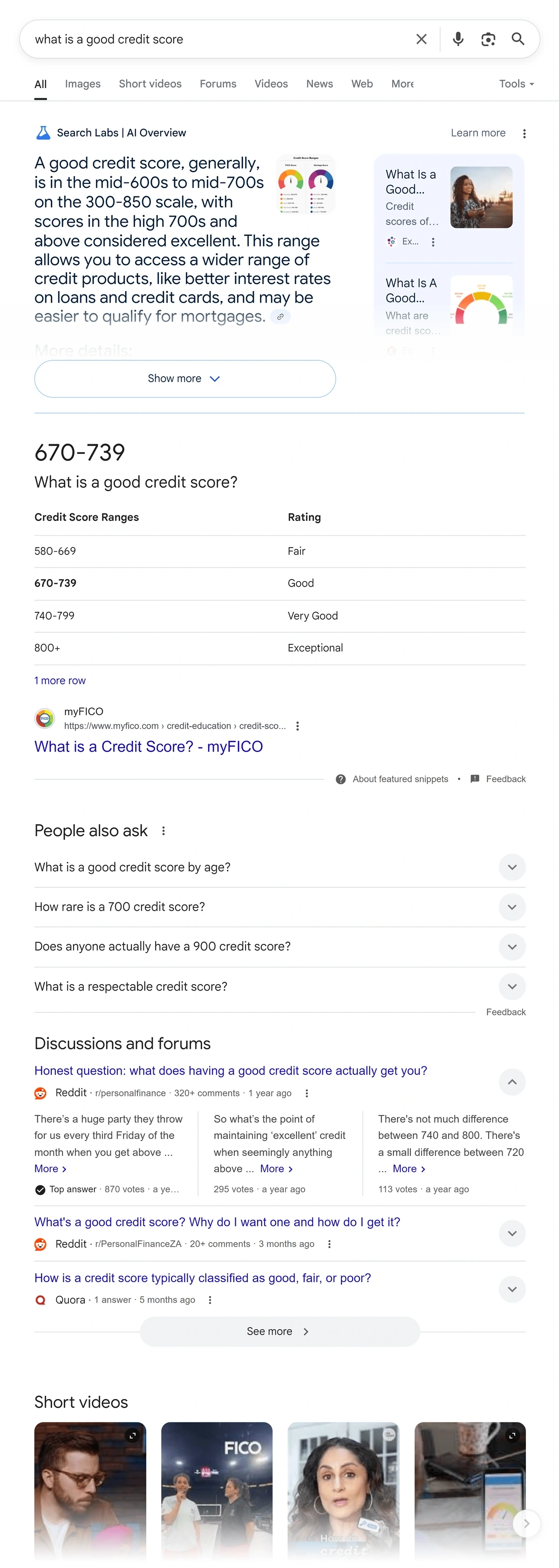
Task: Play the FICO short video
Action: pos(217,1491)
